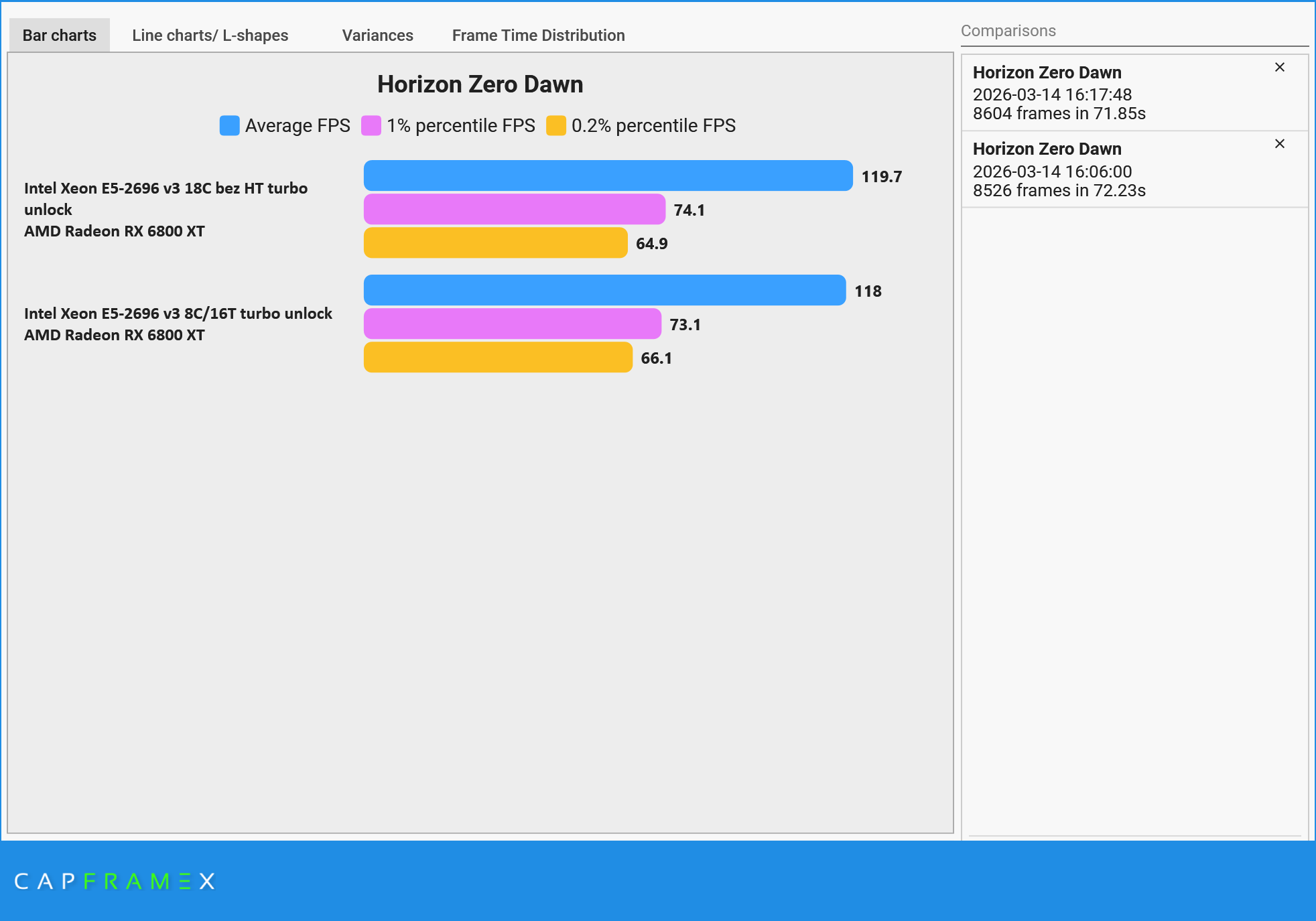1316x921 pixels.
Task: Remove the 16:06:00 comparison entry
Action: click(1279, 143)
